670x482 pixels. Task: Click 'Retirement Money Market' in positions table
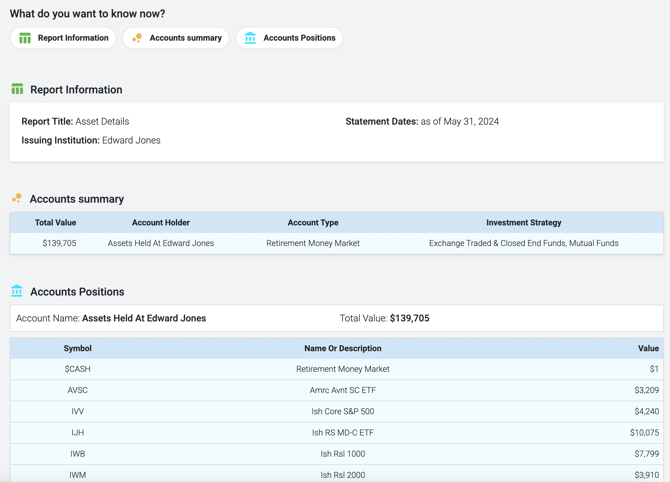[343, 369]
